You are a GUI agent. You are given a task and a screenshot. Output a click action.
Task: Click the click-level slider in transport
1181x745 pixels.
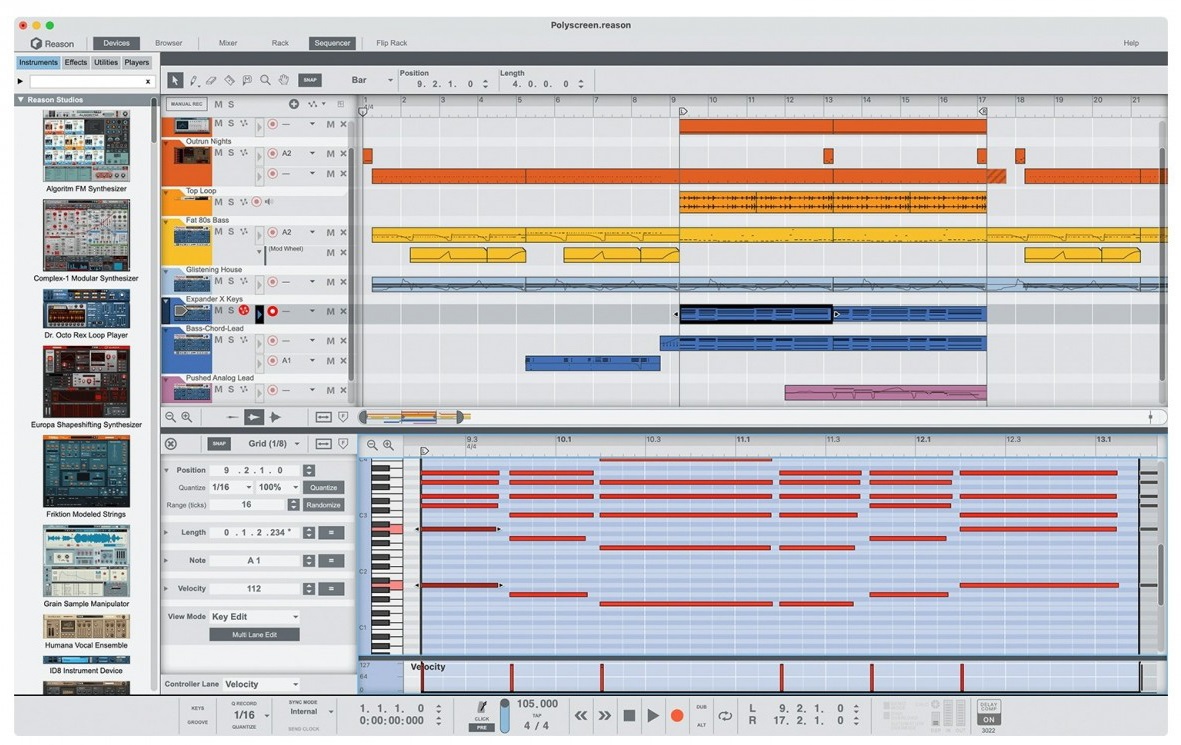pyautogui.click(x=505, y=715)
